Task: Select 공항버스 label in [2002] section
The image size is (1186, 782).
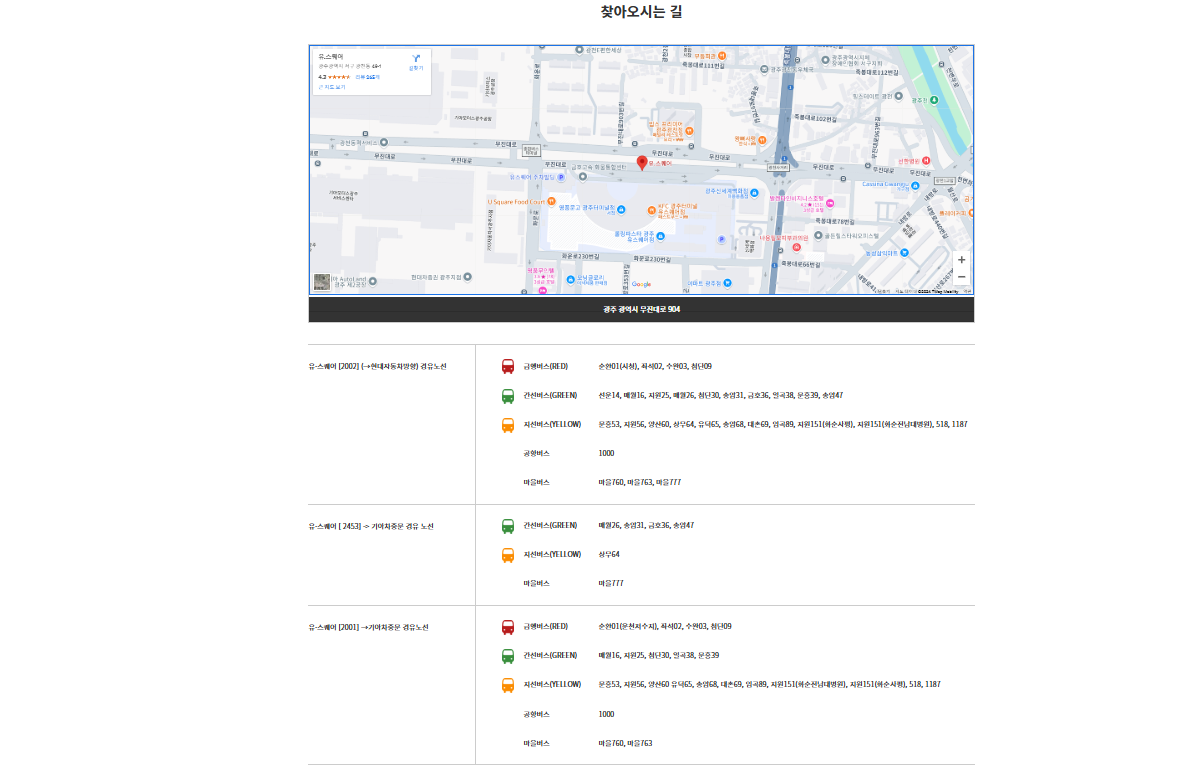Action: (536, 454)
